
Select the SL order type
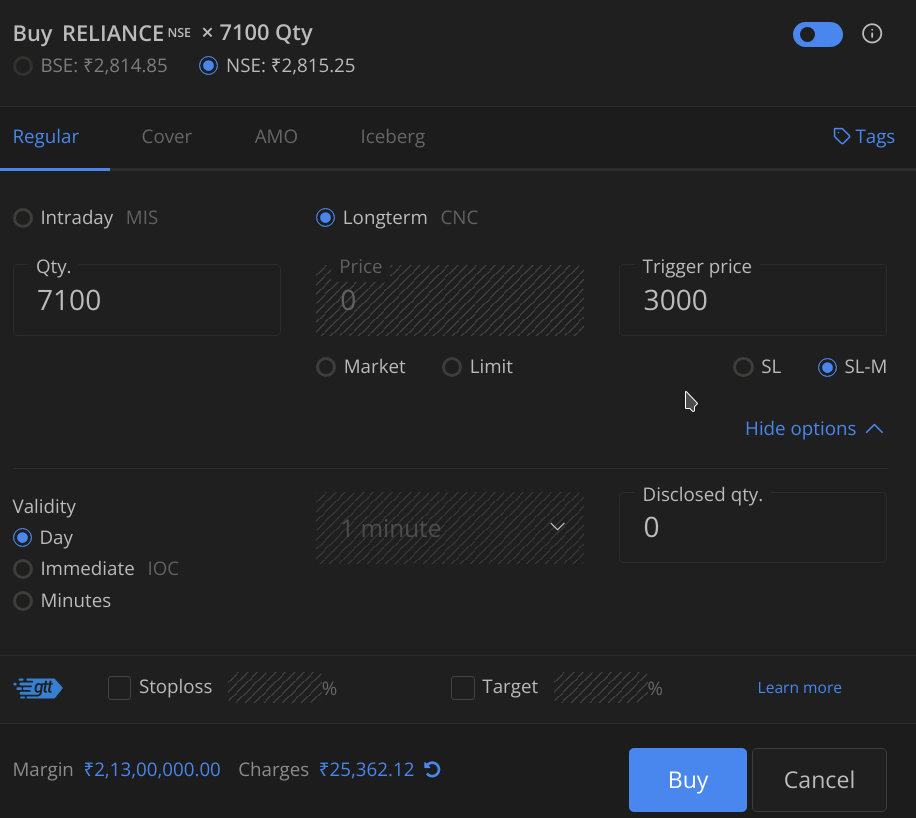[x=743, y=367]
